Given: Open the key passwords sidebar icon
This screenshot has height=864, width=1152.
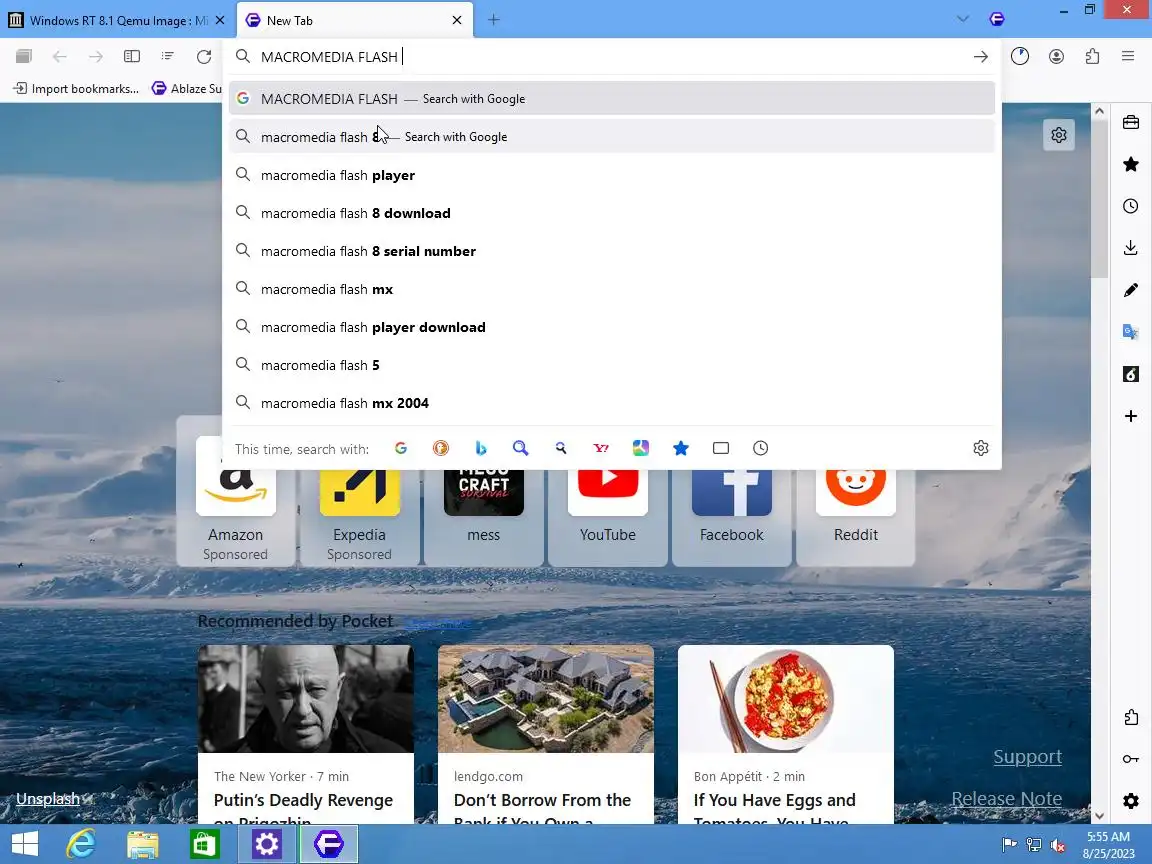Looking at the screenshot, I should [1131, 759].
